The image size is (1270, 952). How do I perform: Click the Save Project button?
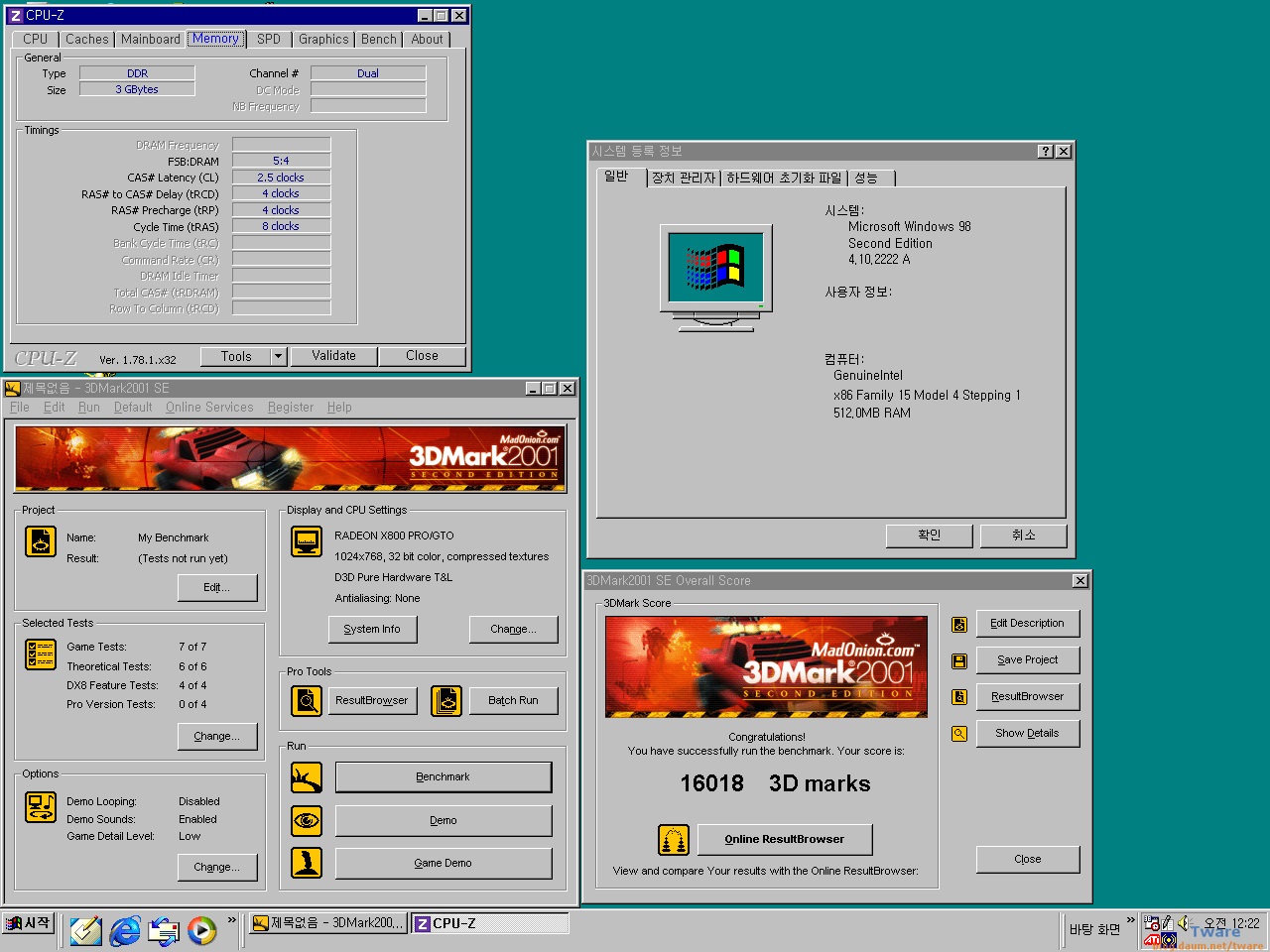click(1028, 660)
